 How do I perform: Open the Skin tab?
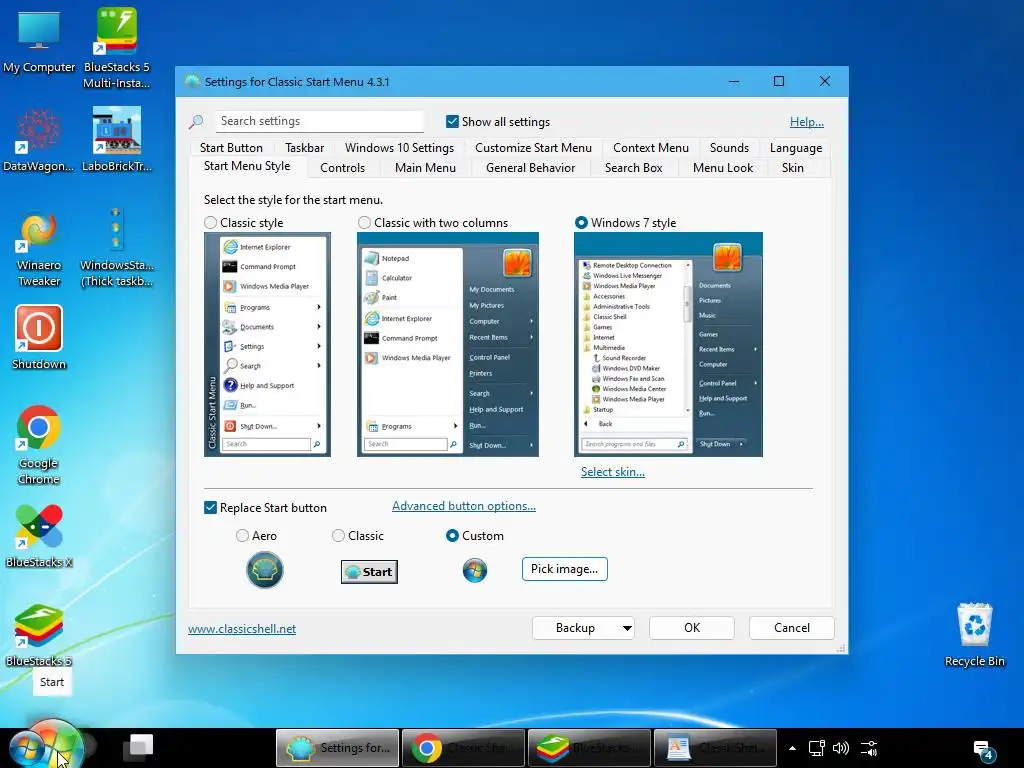pyautogui.click(x=792, y=168)
